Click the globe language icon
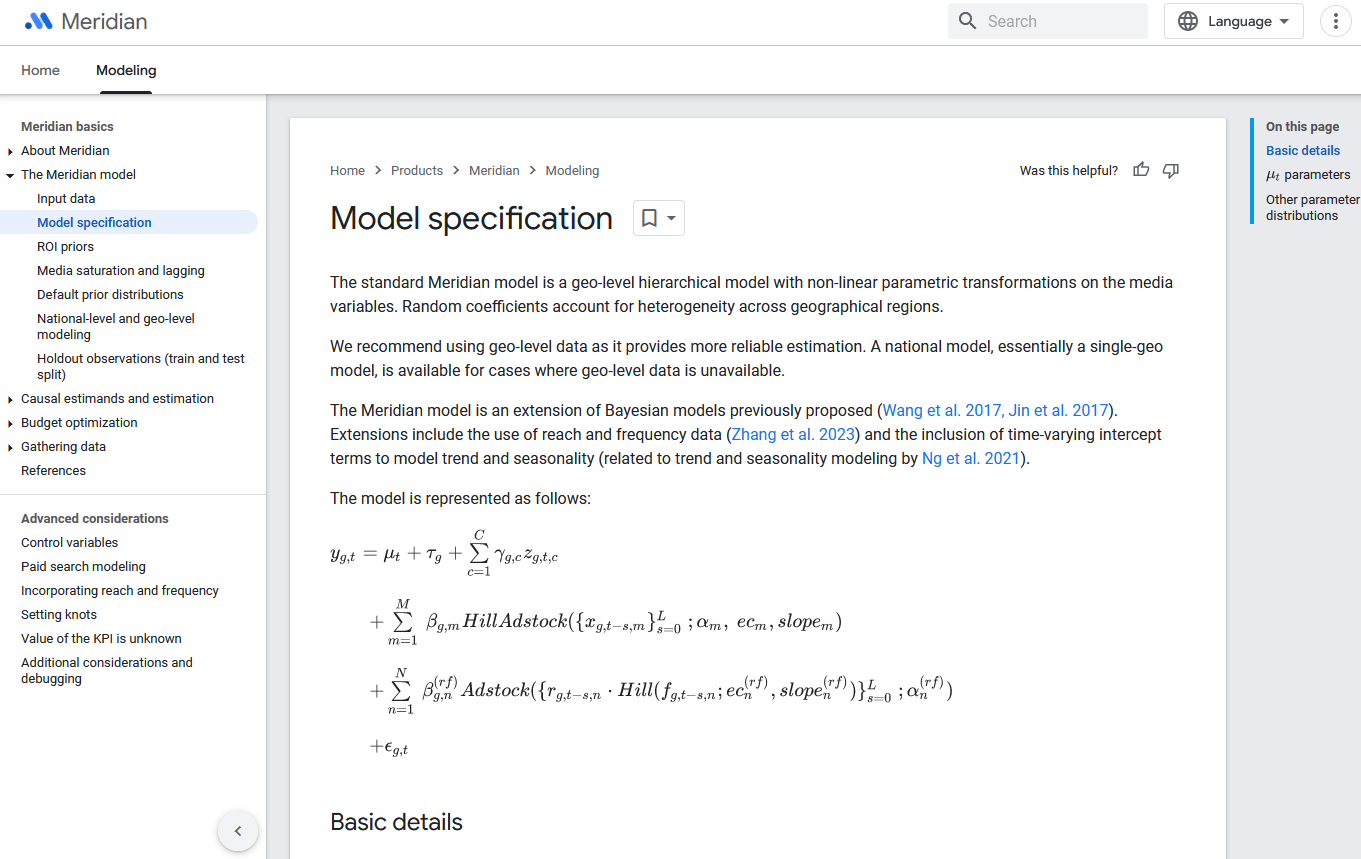This screenshot has height=859, width=1361. pos(1188,21)
